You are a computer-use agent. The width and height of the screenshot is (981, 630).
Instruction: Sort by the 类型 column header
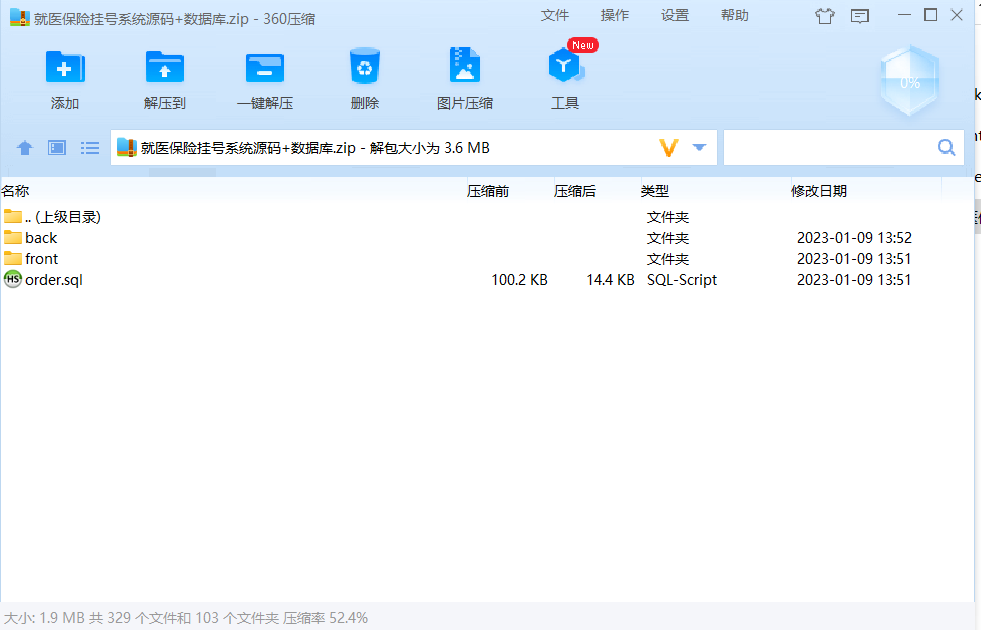[714, 191]
